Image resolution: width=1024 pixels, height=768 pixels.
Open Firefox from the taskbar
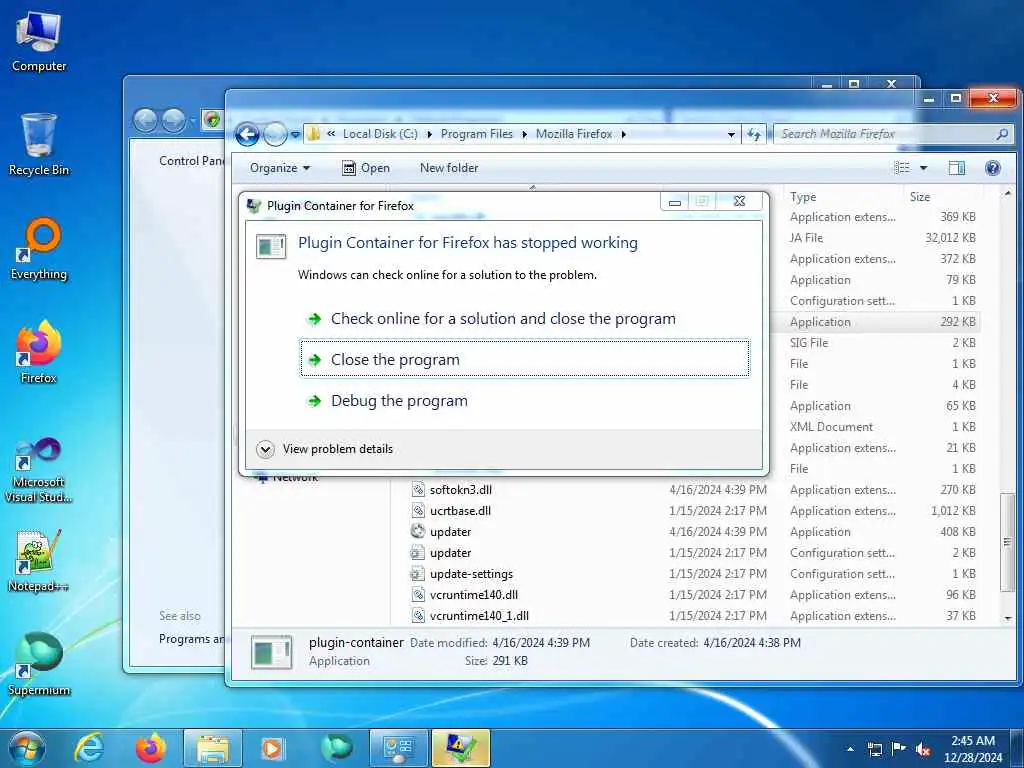click(x=150, y=748)
